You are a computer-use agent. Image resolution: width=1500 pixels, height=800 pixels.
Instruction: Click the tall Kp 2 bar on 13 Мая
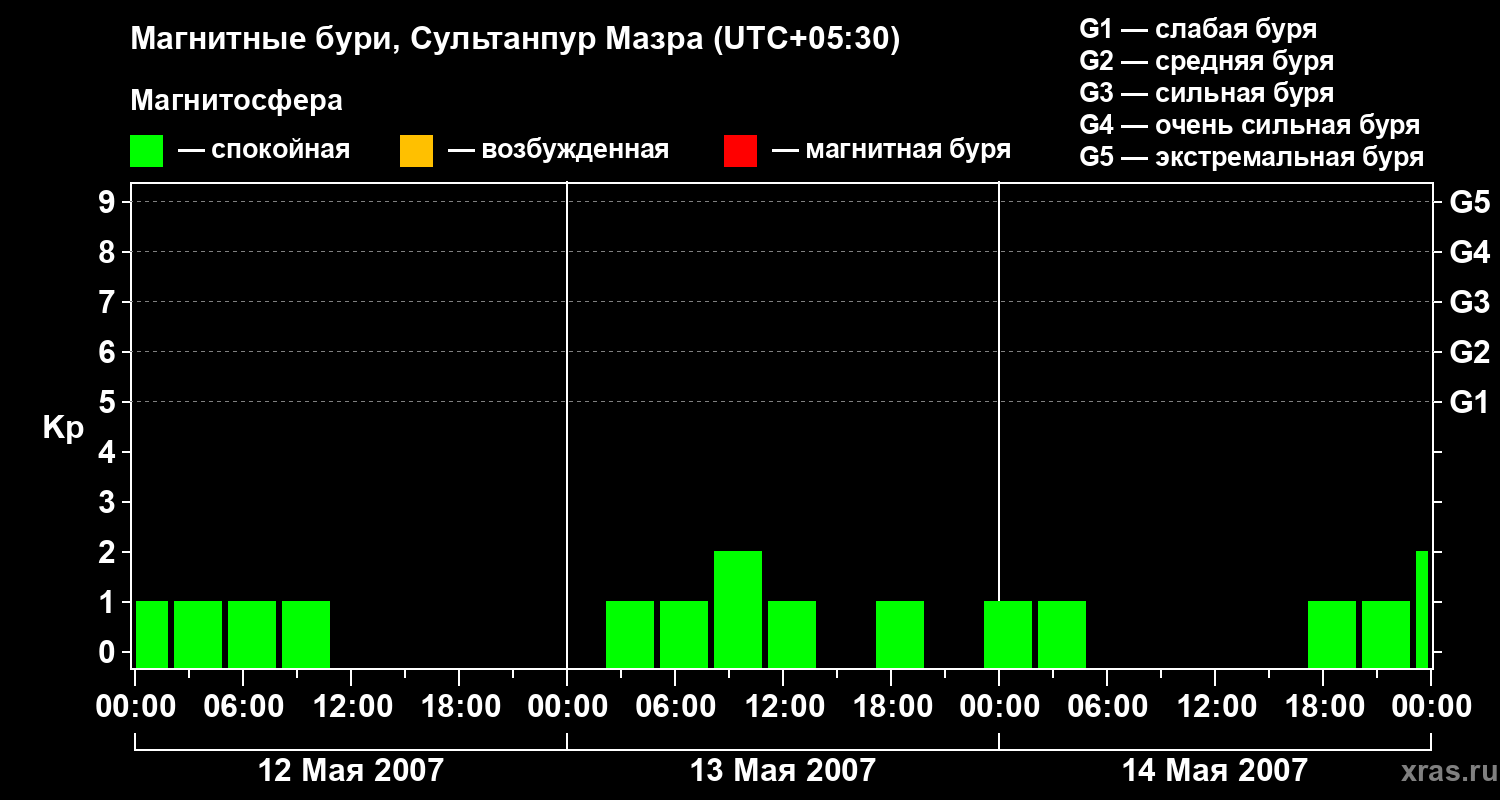click(x=738, y=609)
